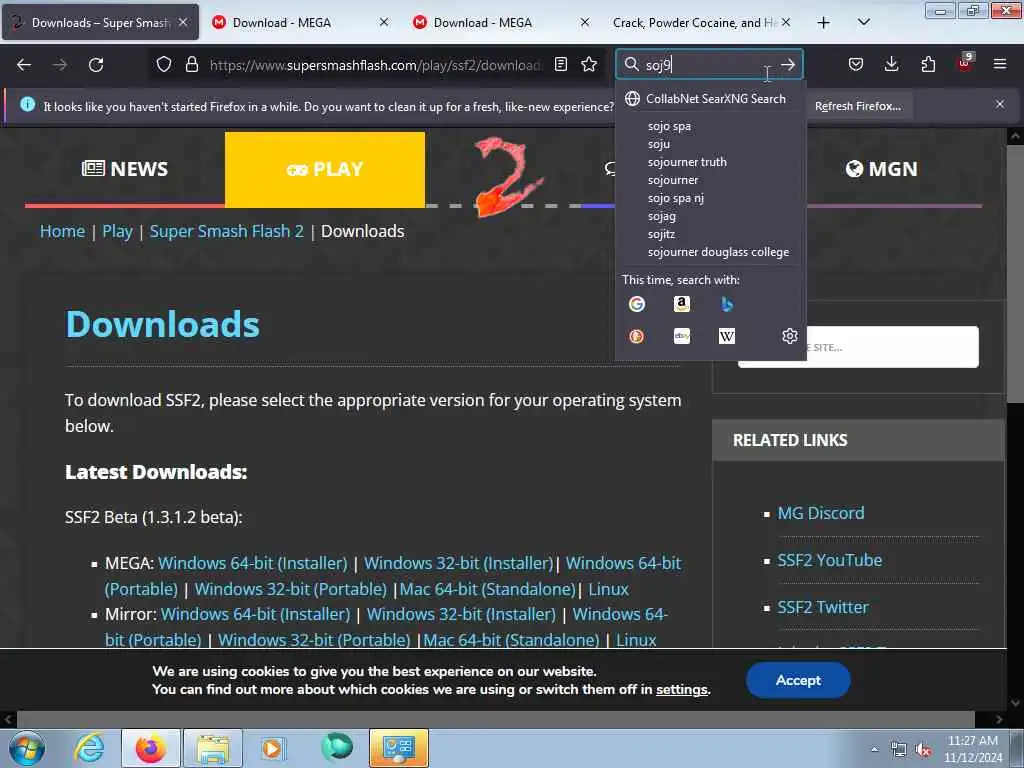Search this time with Wikipedia
Screen dimensions: 1024x768
coord(727,336)
